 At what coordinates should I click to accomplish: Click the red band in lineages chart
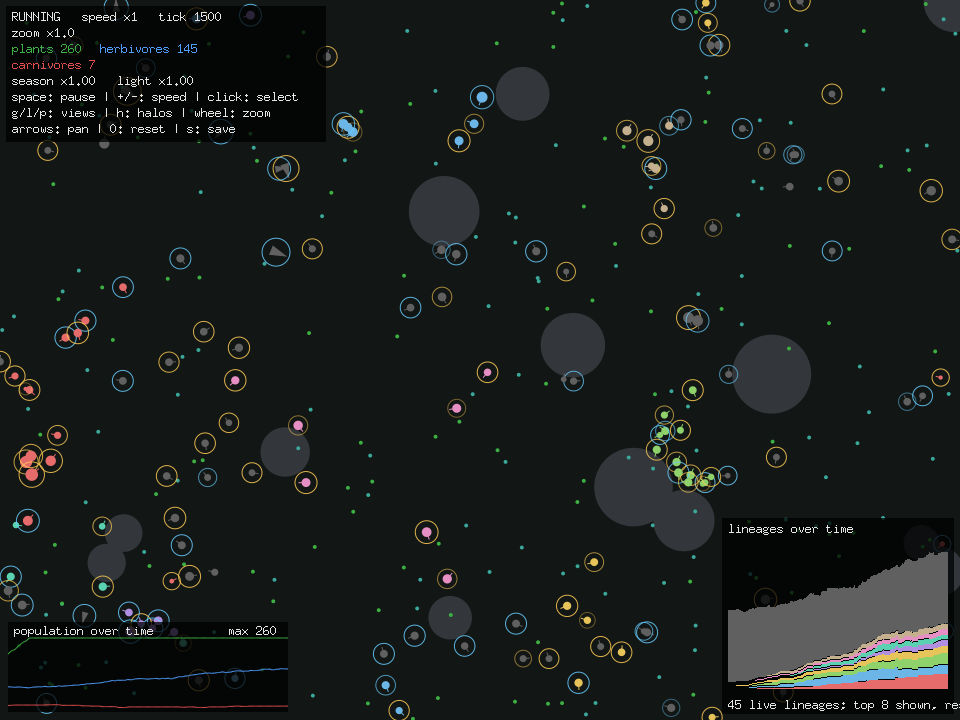tap(918, 683)
